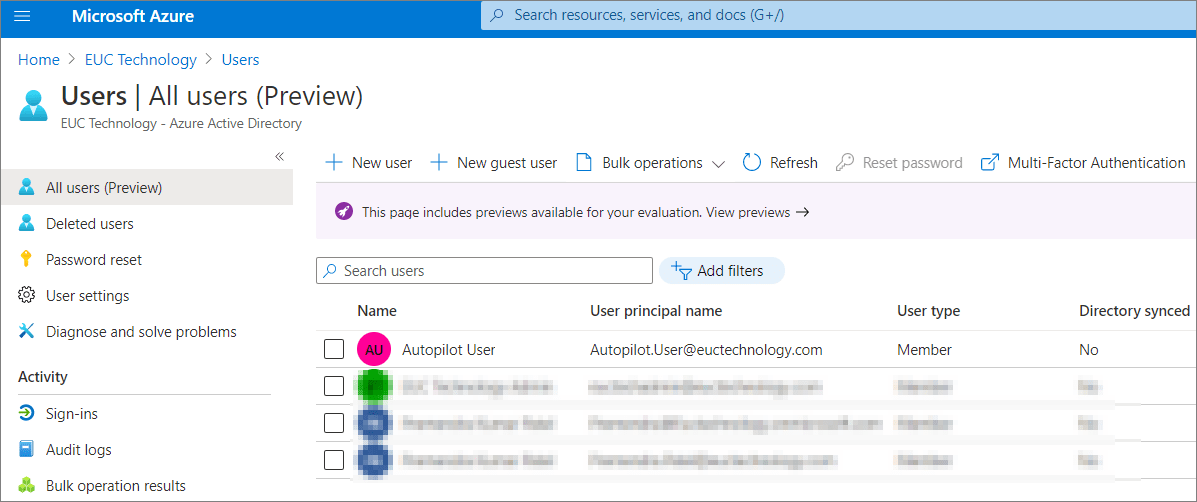Click the Add filters button

tap(721, 270)
